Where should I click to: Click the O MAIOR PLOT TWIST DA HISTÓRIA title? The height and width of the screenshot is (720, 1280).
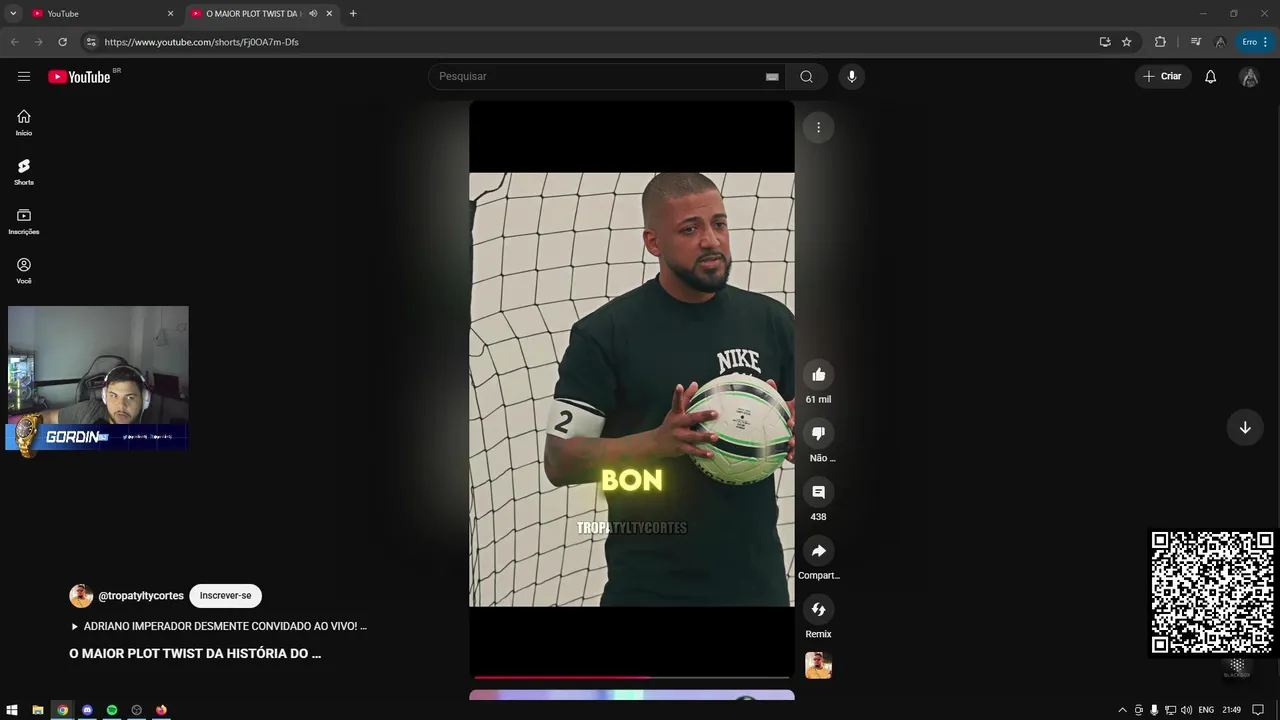point(195,654)
